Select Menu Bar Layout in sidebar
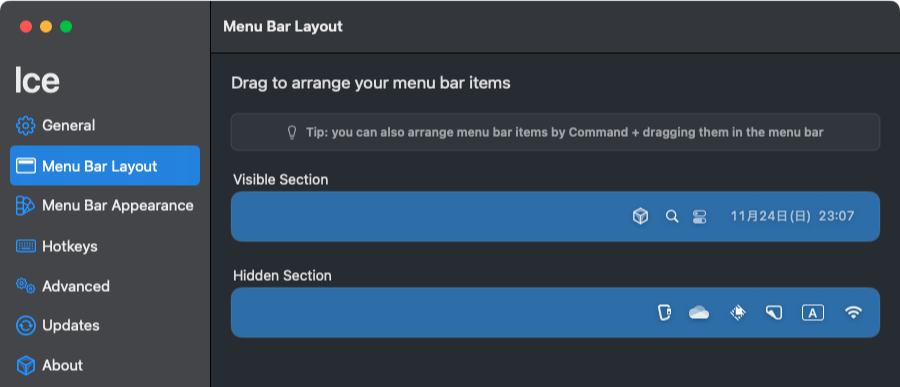Image resolution: width=900 pixels, height=387 pixels. point(105,166)
